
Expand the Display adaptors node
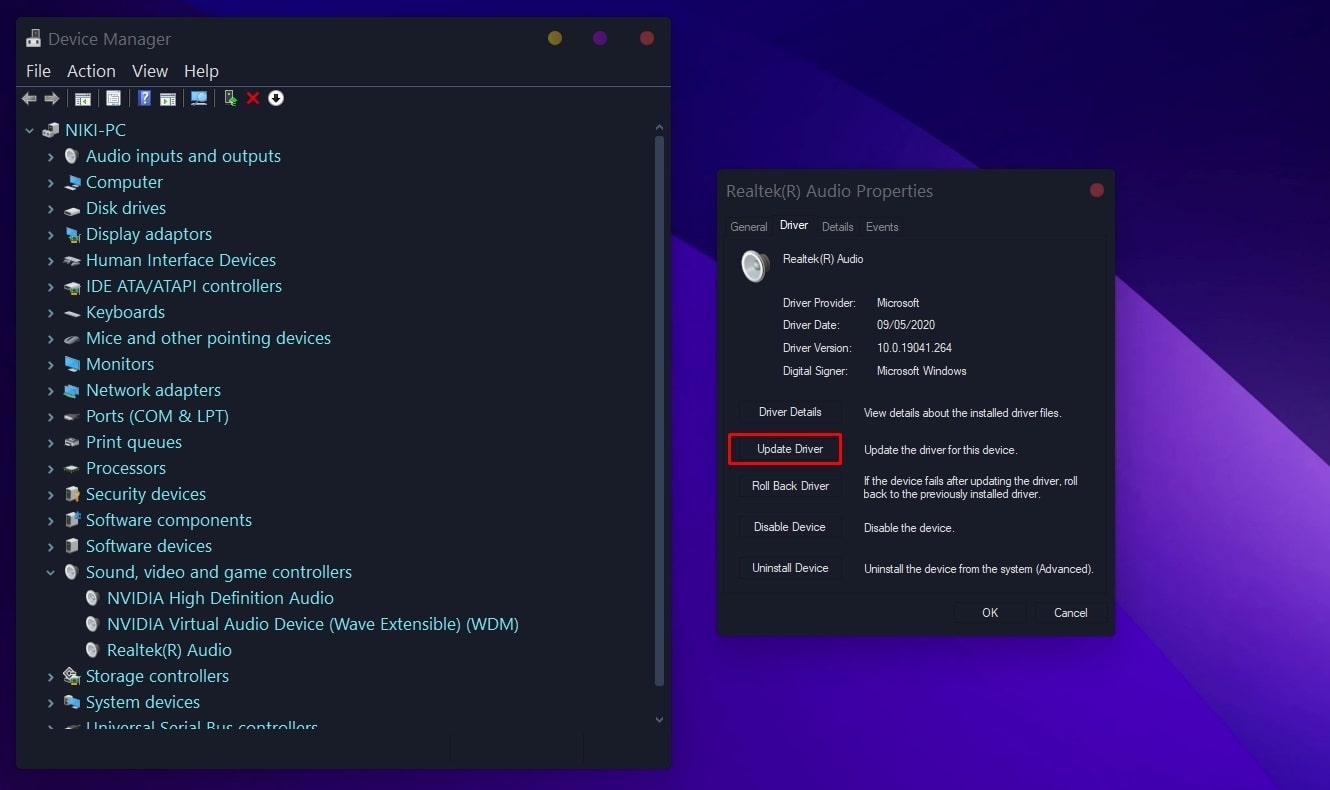click(x=50, y=234)
